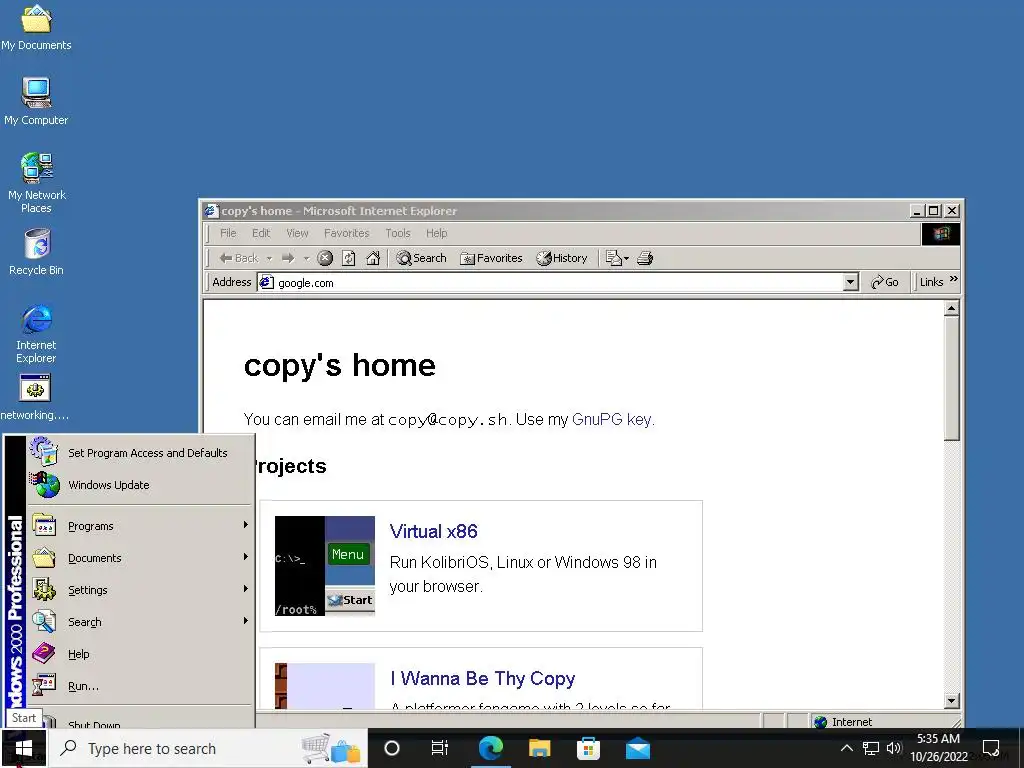Screen dimensions: 1024x768
Task: Expand Programs submenu in Start menu
Action: pos(140,526)
